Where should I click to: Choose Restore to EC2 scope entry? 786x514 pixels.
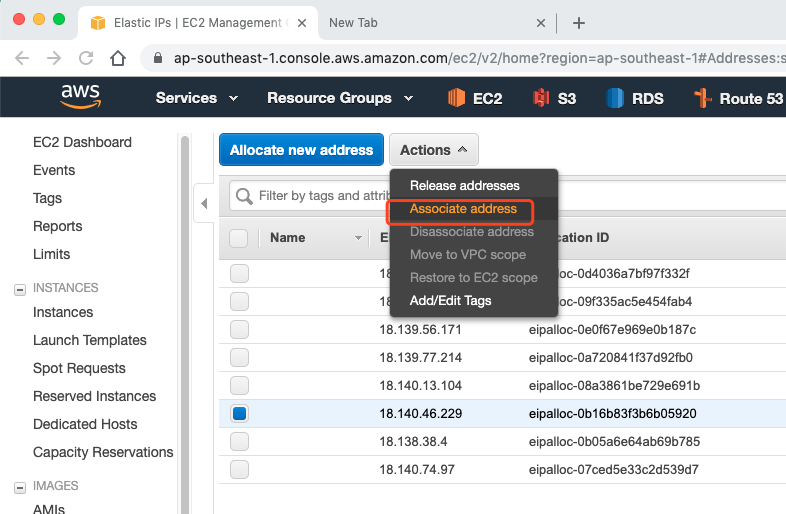coord(474,278)
